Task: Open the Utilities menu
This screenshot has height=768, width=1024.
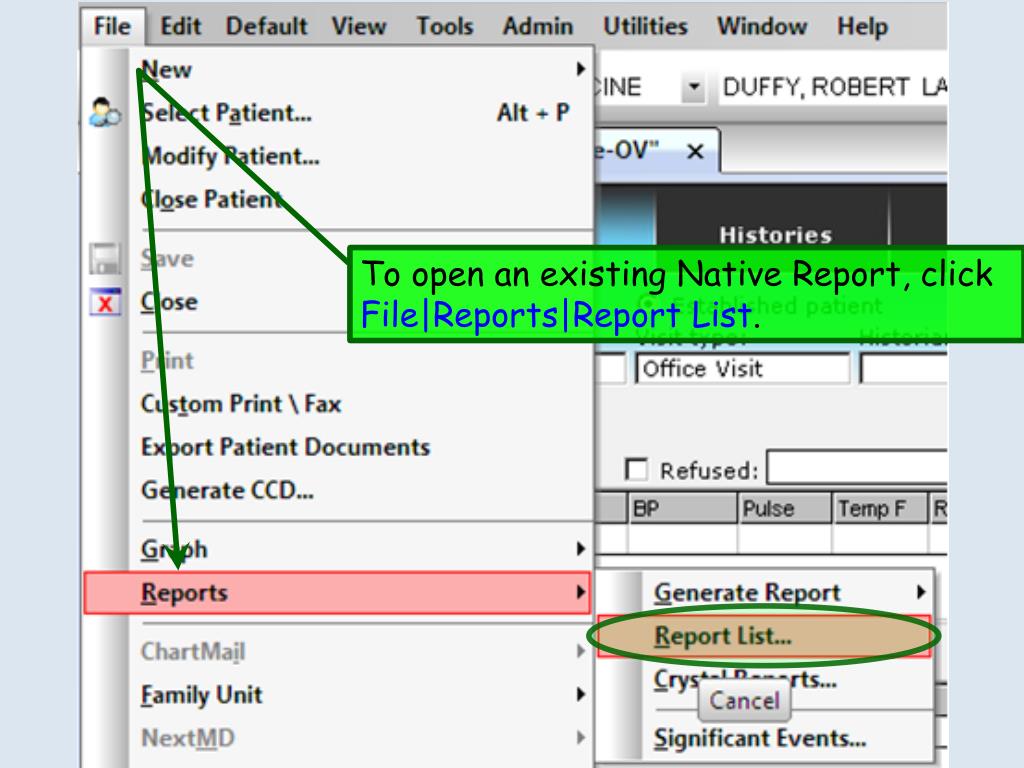Action: pyautogui.click(x=645, y=27)
